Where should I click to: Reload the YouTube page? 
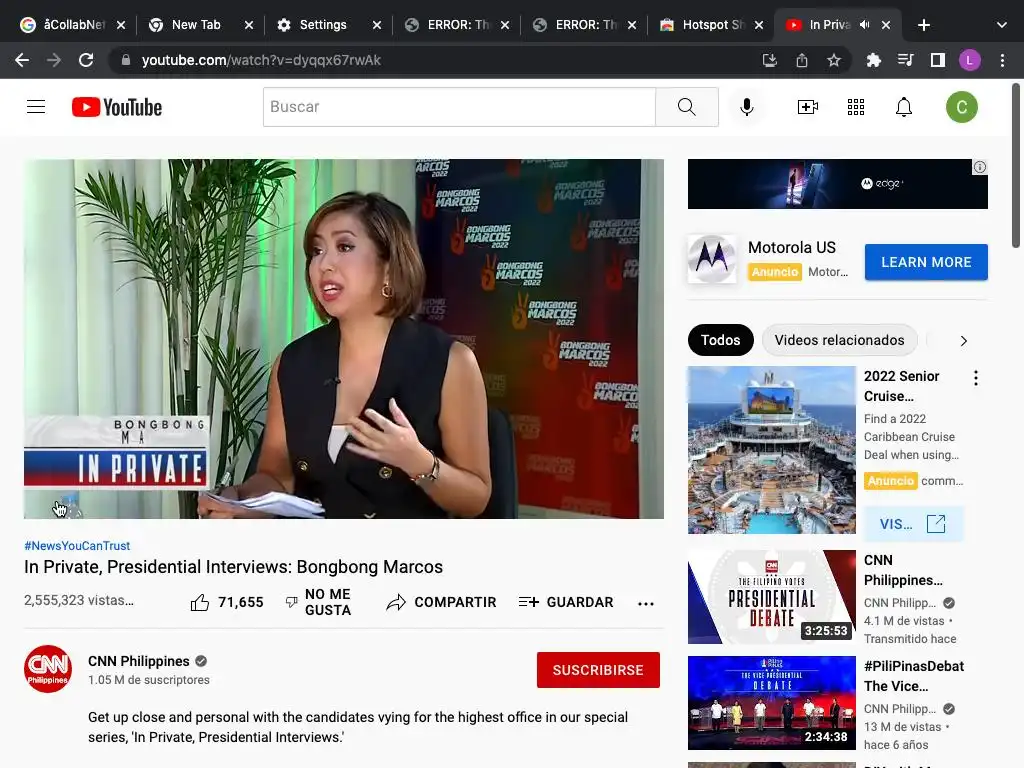[x=86, y=60]
